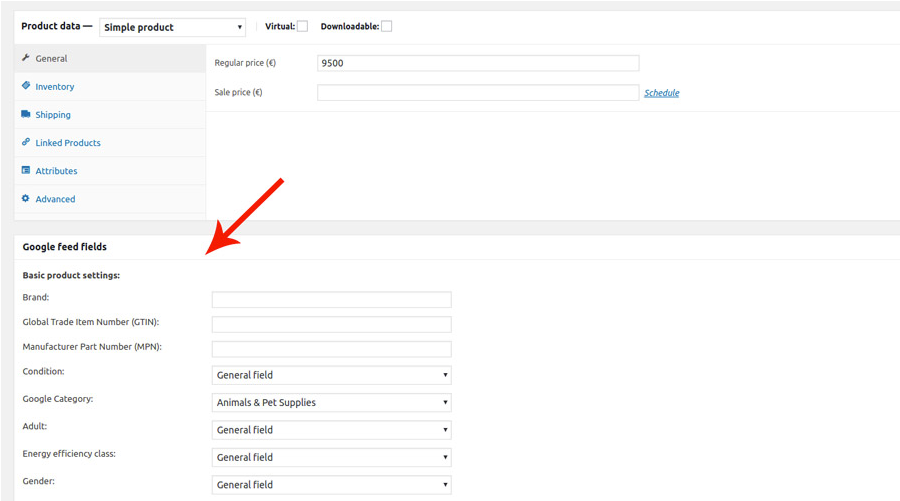Click the General wrench icon
The image size is (900, 501).
pyautogui.click(x=26, y=58)
